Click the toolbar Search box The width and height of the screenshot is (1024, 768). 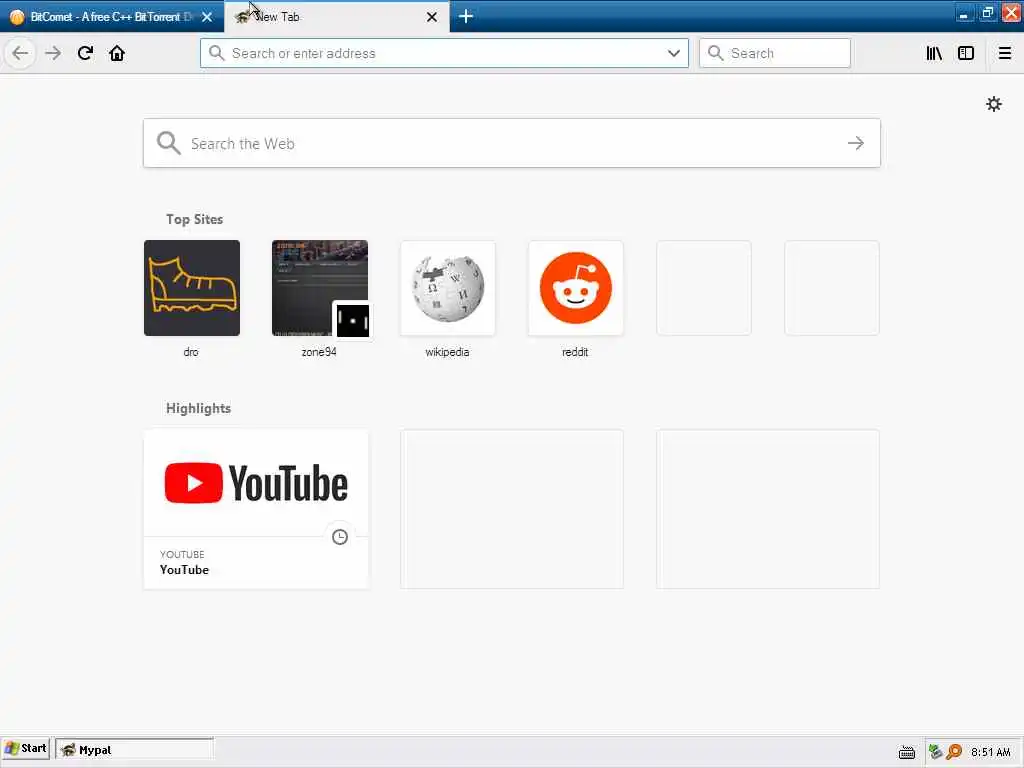pos(775,53)
